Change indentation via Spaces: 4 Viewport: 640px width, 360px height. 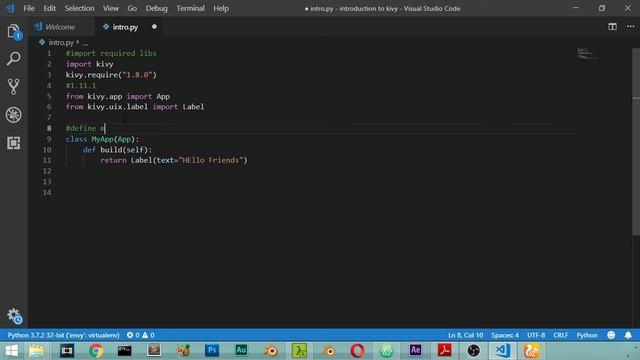coord(504,335)
